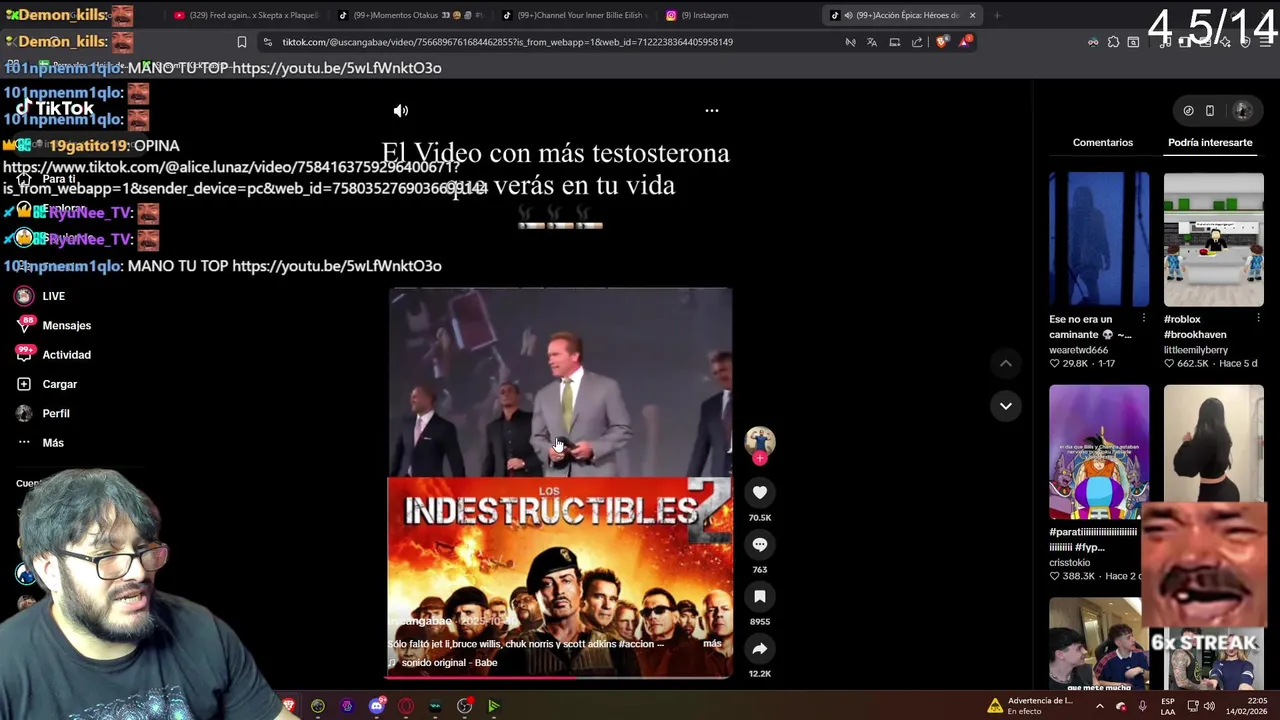Open the profile avatar in top-right pill

tap(1243, 111)
